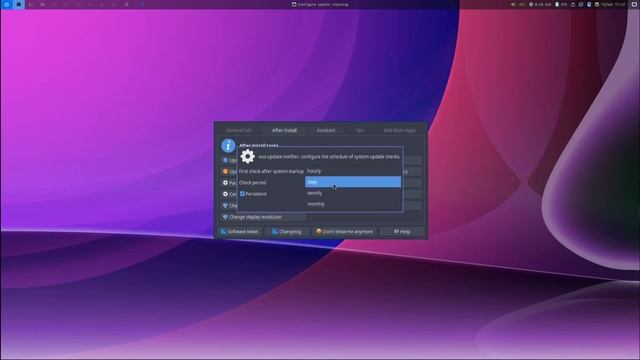Click the far-right panel corner icon

pos(634,4)
